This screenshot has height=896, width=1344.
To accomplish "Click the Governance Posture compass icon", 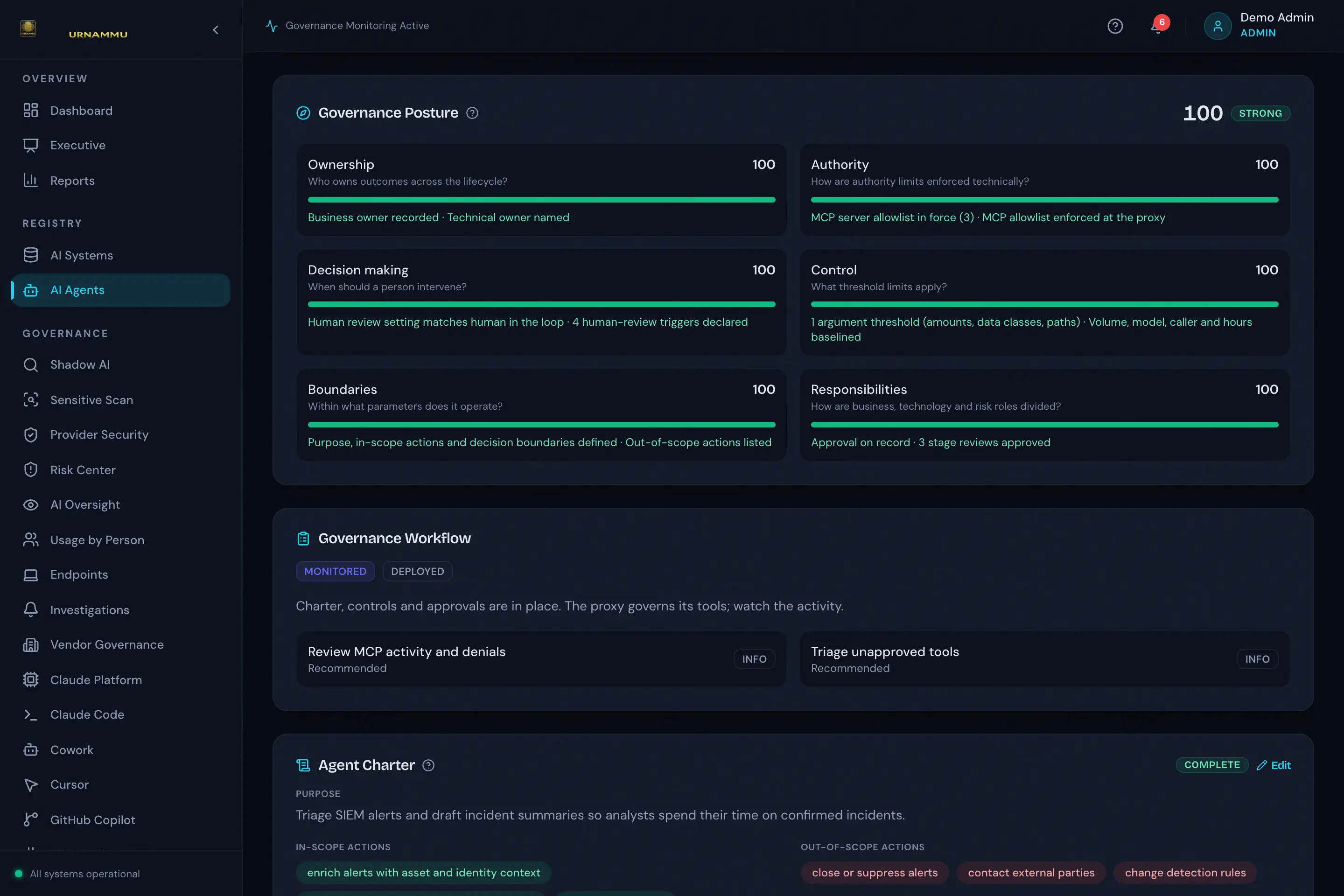I will [x=303, y=113].
